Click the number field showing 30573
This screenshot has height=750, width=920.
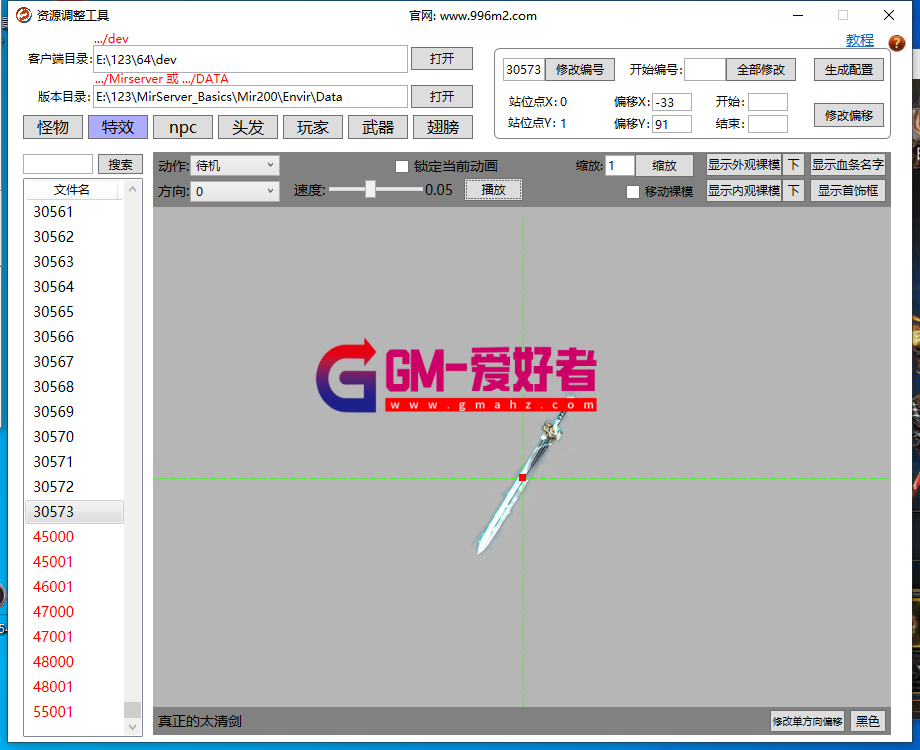(524, 69)
